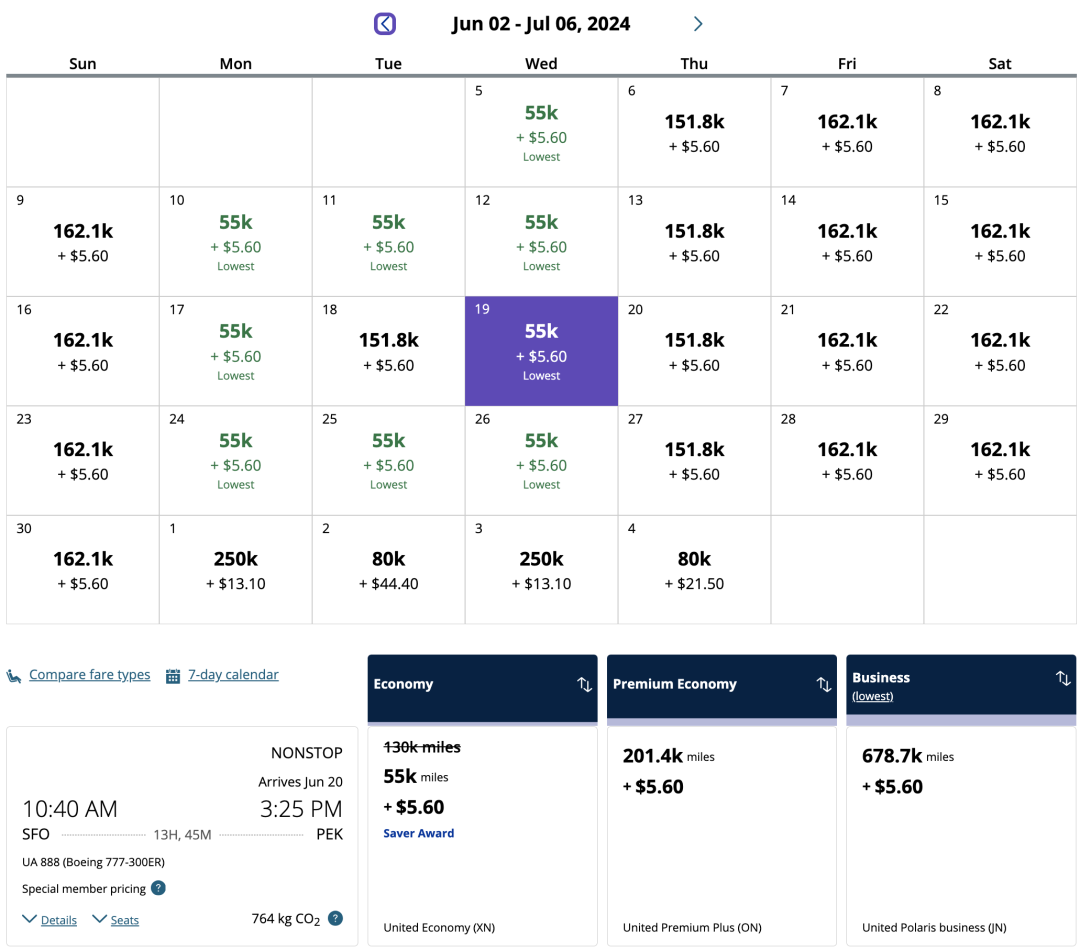Choose Premium Economy 201.4k miles fare
The image size is (1080, 951).
[x=721, y=772]
